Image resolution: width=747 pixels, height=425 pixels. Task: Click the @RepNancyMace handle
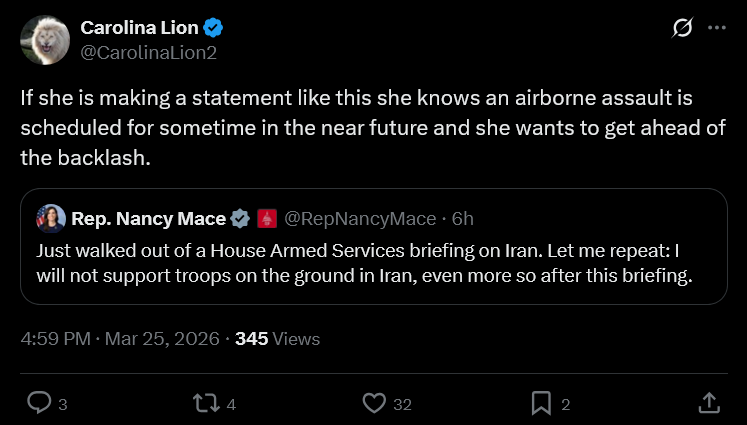tap(360, 218)
